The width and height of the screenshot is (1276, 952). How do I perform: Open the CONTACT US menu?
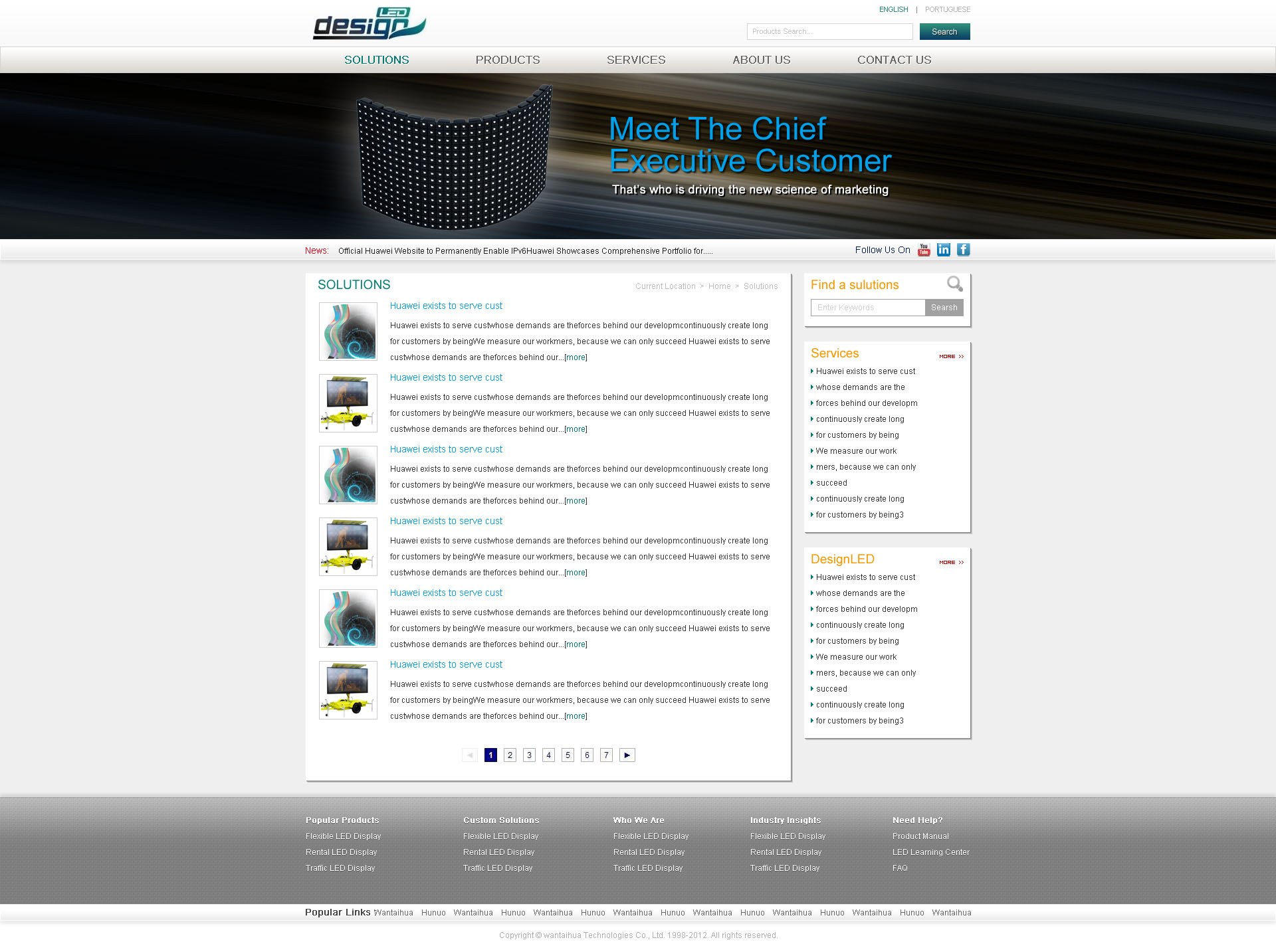click(894, 60)
